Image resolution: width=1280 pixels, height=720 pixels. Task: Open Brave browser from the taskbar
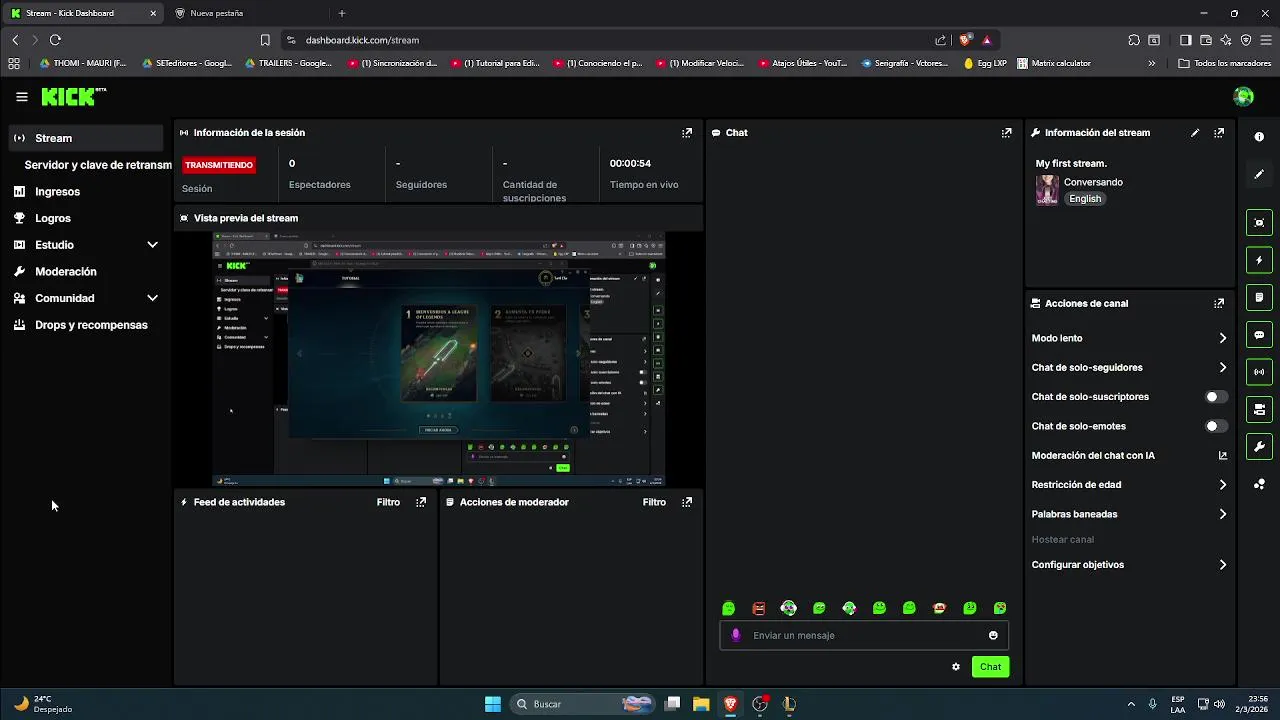[730, 704]
